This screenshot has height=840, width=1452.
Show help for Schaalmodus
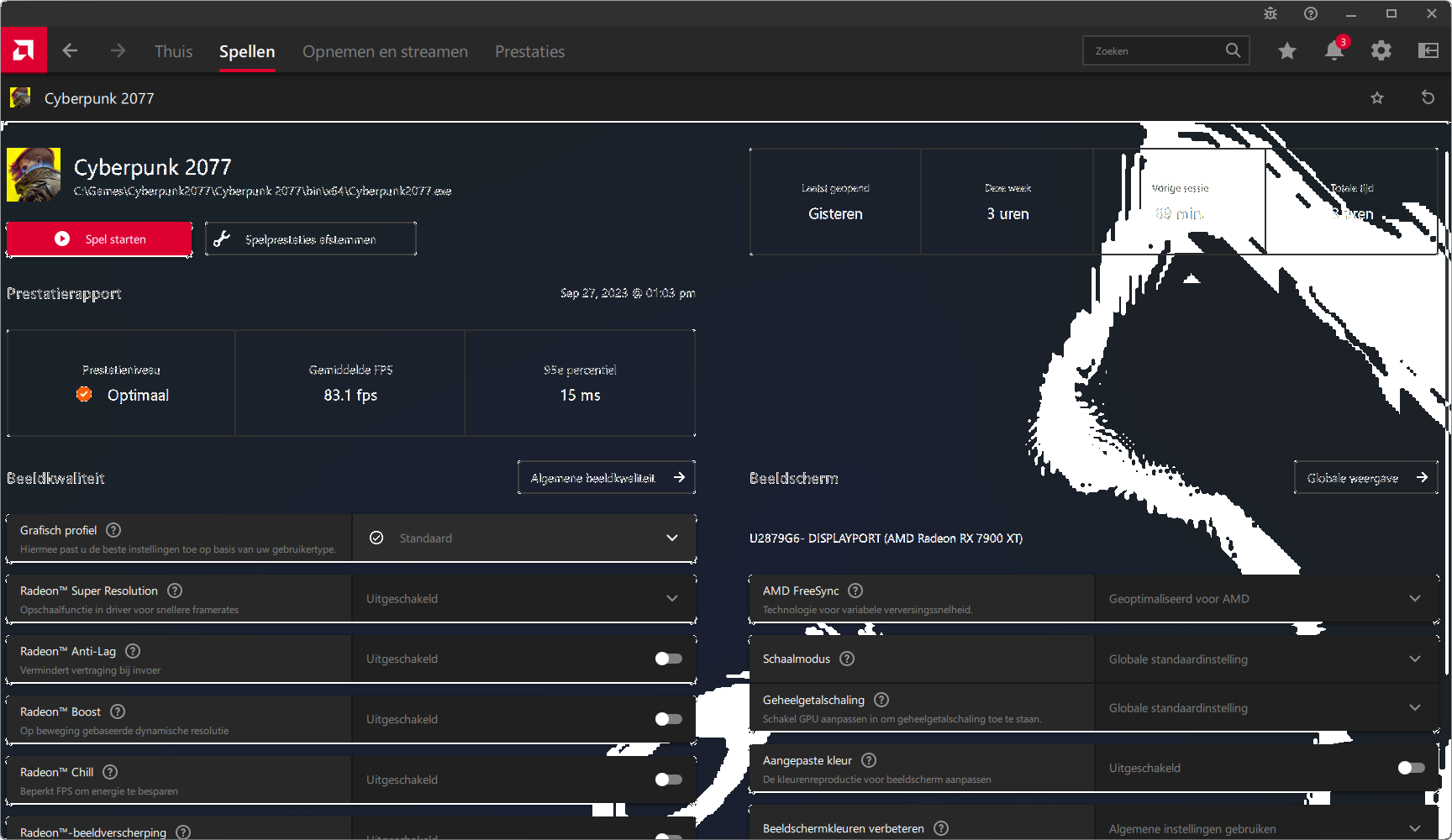(847, 659)
